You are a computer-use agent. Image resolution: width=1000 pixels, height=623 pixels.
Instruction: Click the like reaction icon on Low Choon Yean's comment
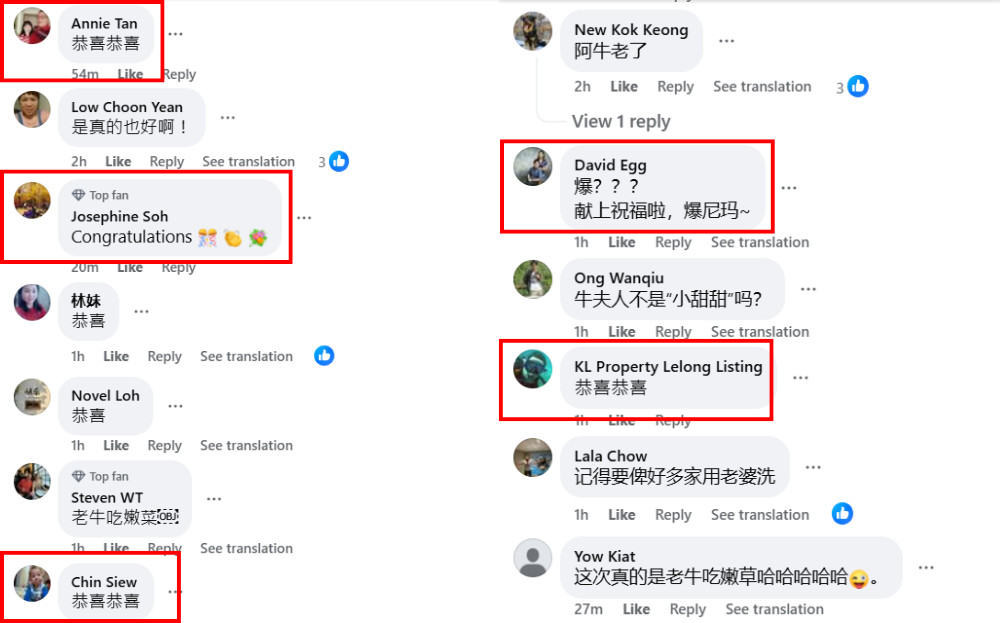coord(339,161)
